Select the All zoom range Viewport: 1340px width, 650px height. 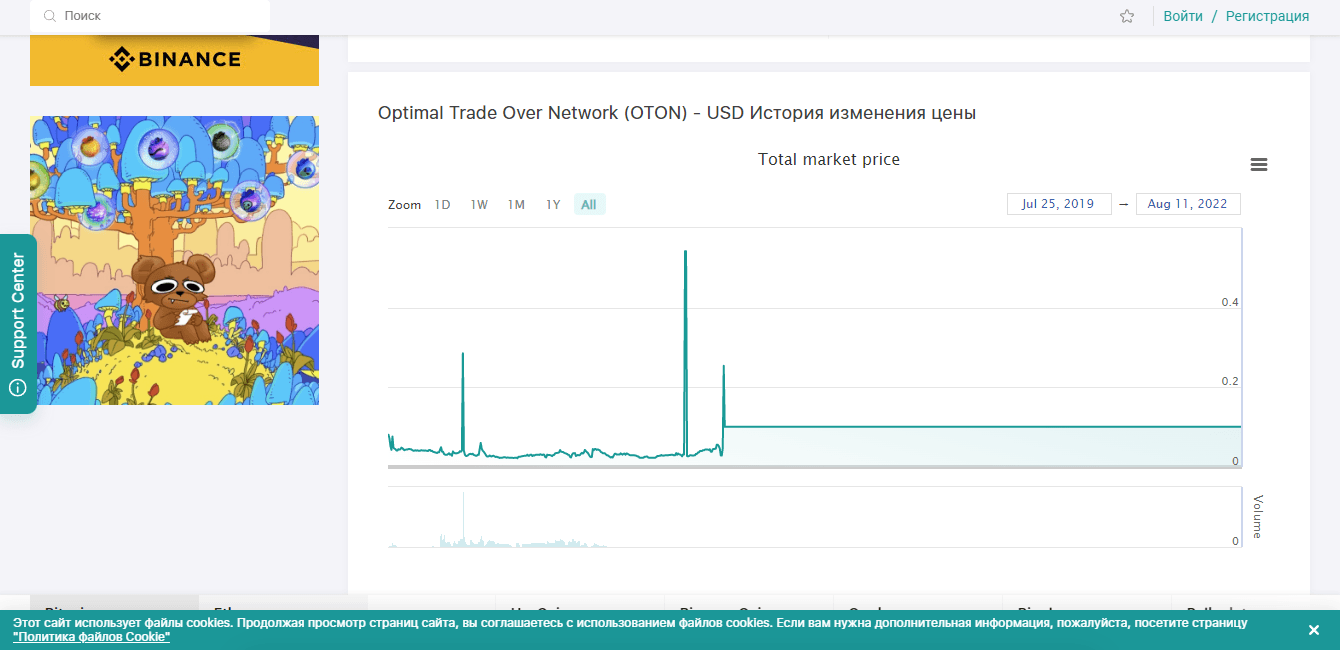click(x=589, y=205)
